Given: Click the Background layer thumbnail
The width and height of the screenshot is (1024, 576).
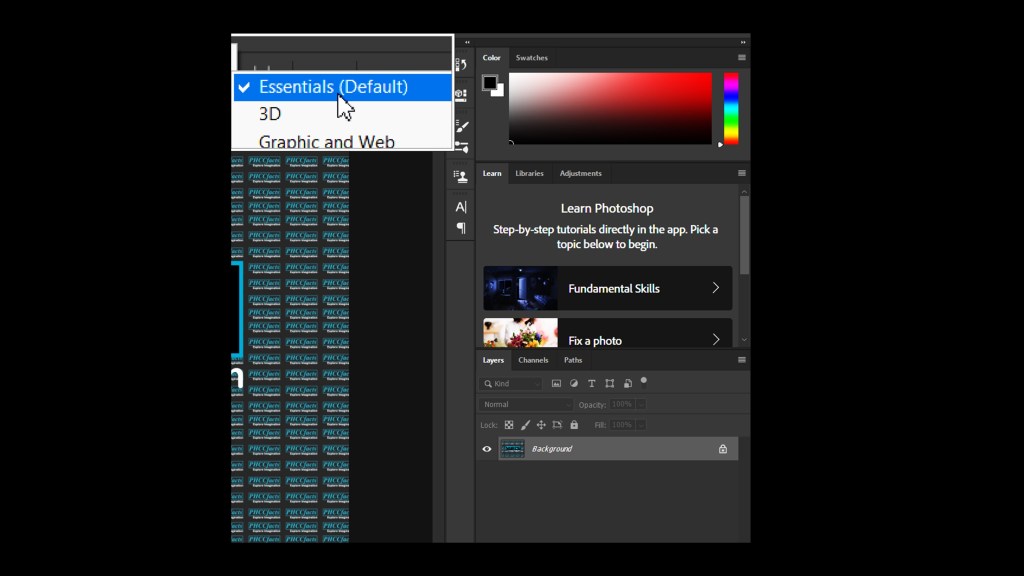Looking at the screenshot, I should (x=512, y=449).
